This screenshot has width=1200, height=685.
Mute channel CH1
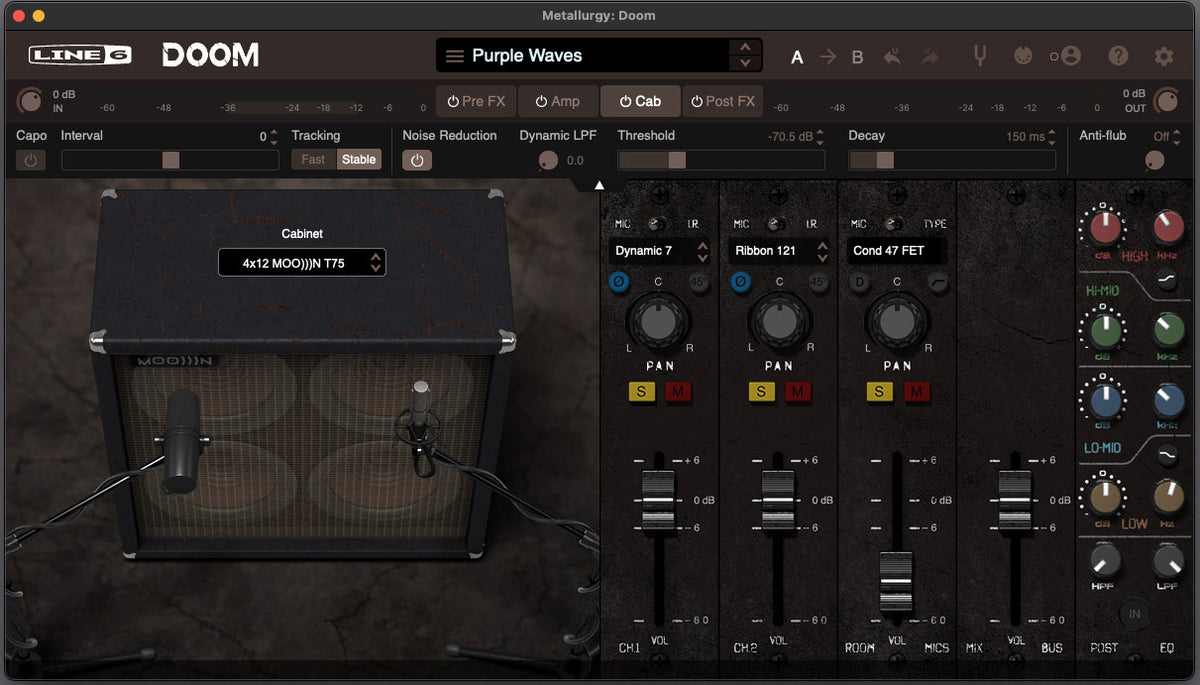[x=678, y=392]
